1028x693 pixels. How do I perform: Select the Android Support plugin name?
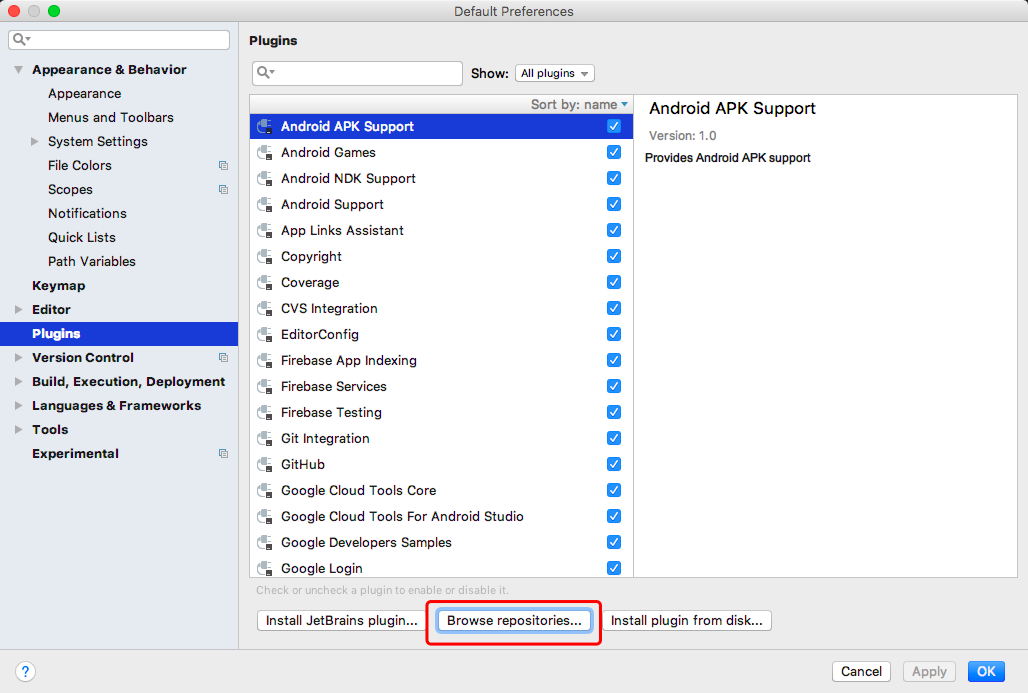pos(332,205)
